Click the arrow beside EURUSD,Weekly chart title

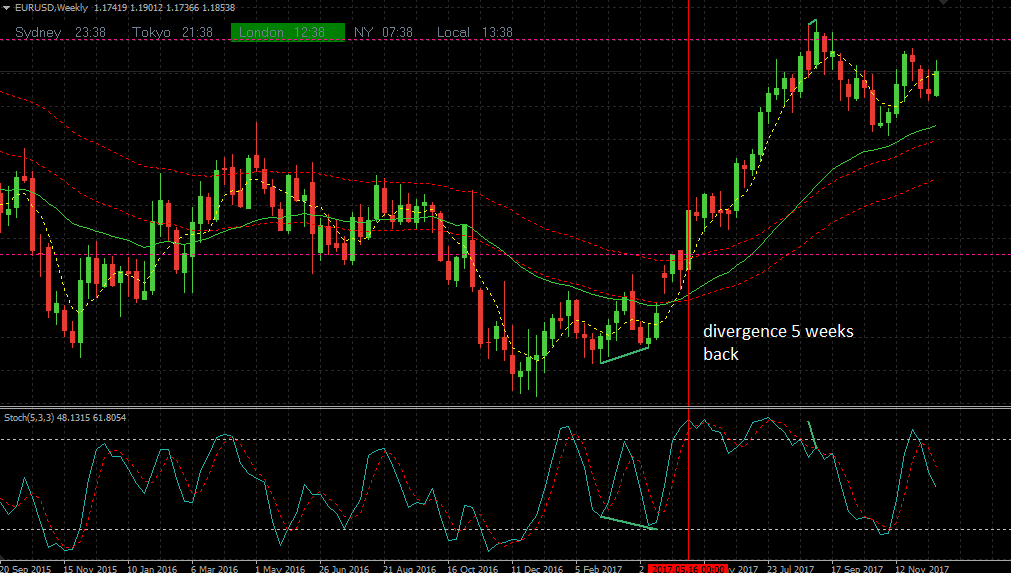[x=6, y=8]
